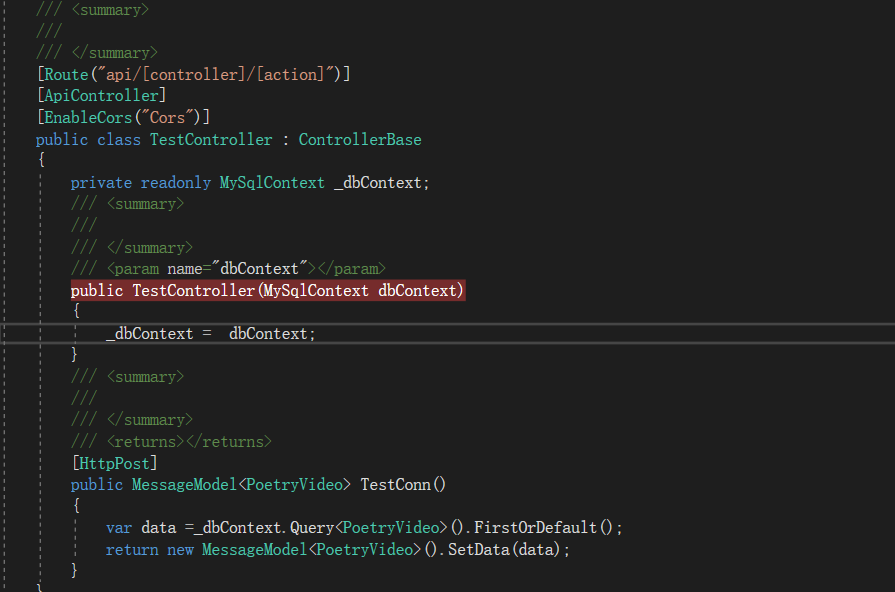Click the _dbContext = dbContext assignment
This screenshot has height=592, width=895.
tap(211, 333)
